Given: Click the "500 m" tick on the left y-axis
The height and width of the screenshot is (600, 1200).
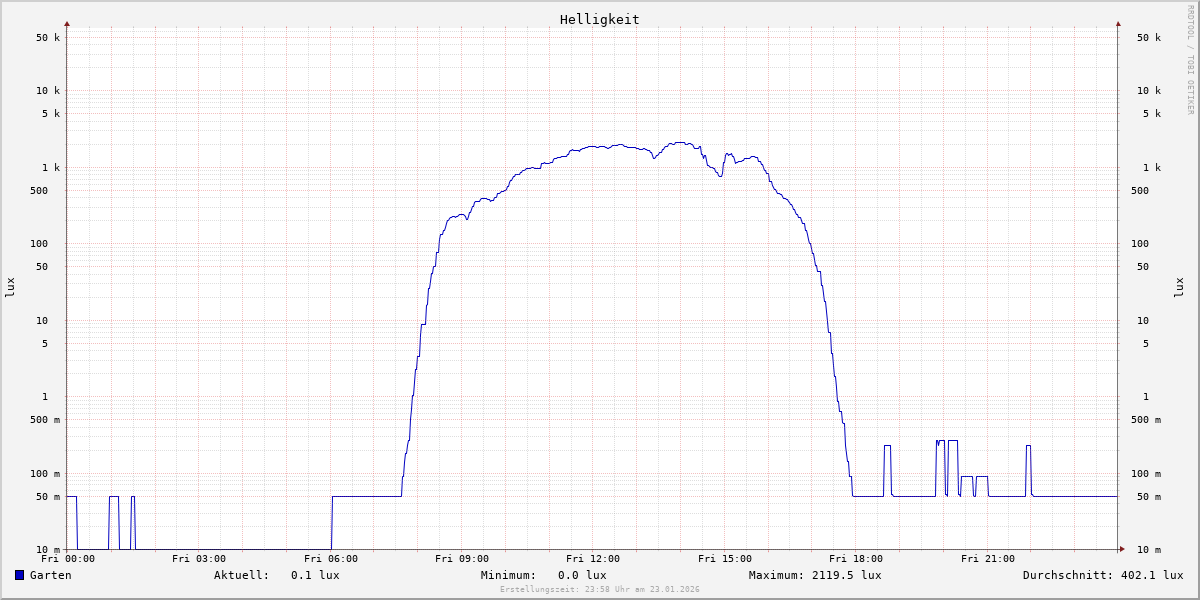Looking at the screenshot, I should coord(45,420).
